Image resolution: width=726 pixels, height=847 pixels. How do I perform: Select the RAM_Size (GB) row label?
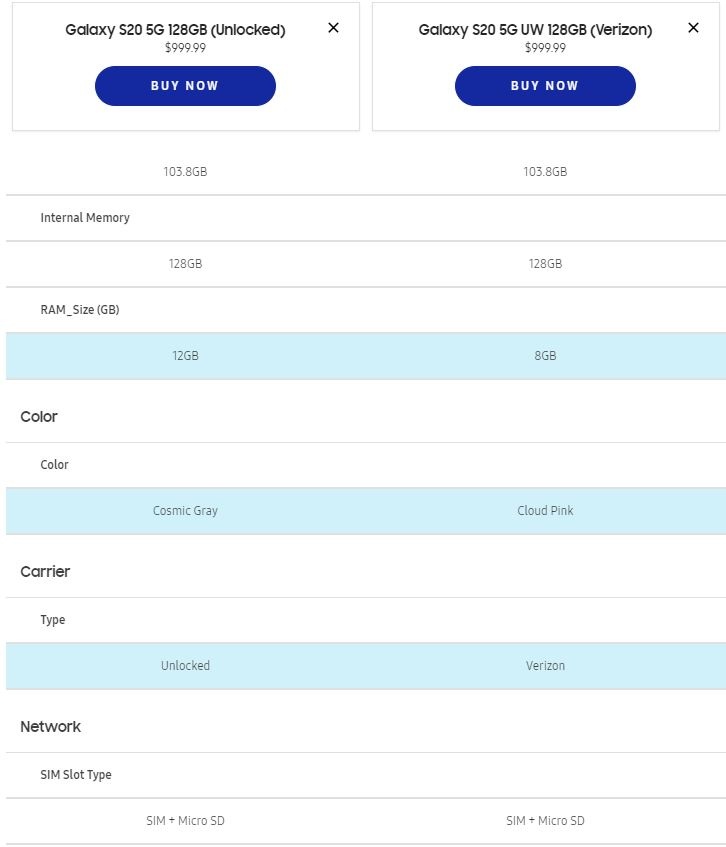(80, 310)
